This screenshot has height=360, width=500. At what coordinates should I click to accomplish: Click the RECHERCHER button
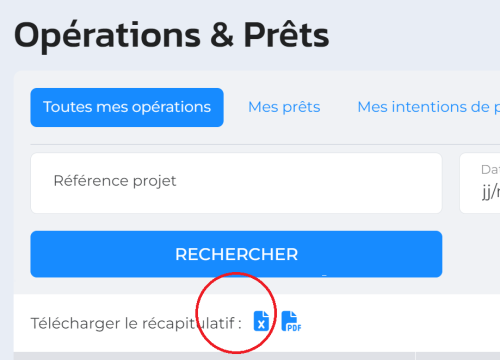236,254
